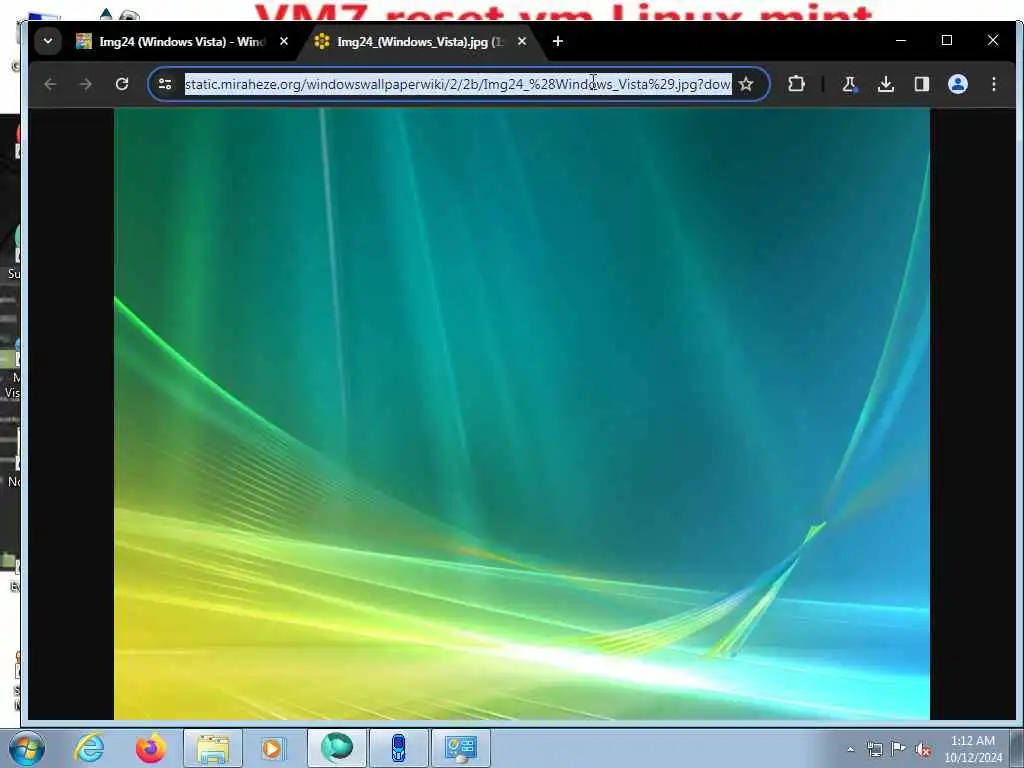Screen dimensions: 1024x768
Task: Switch to the green orb taskbar app
Action: 337,748
